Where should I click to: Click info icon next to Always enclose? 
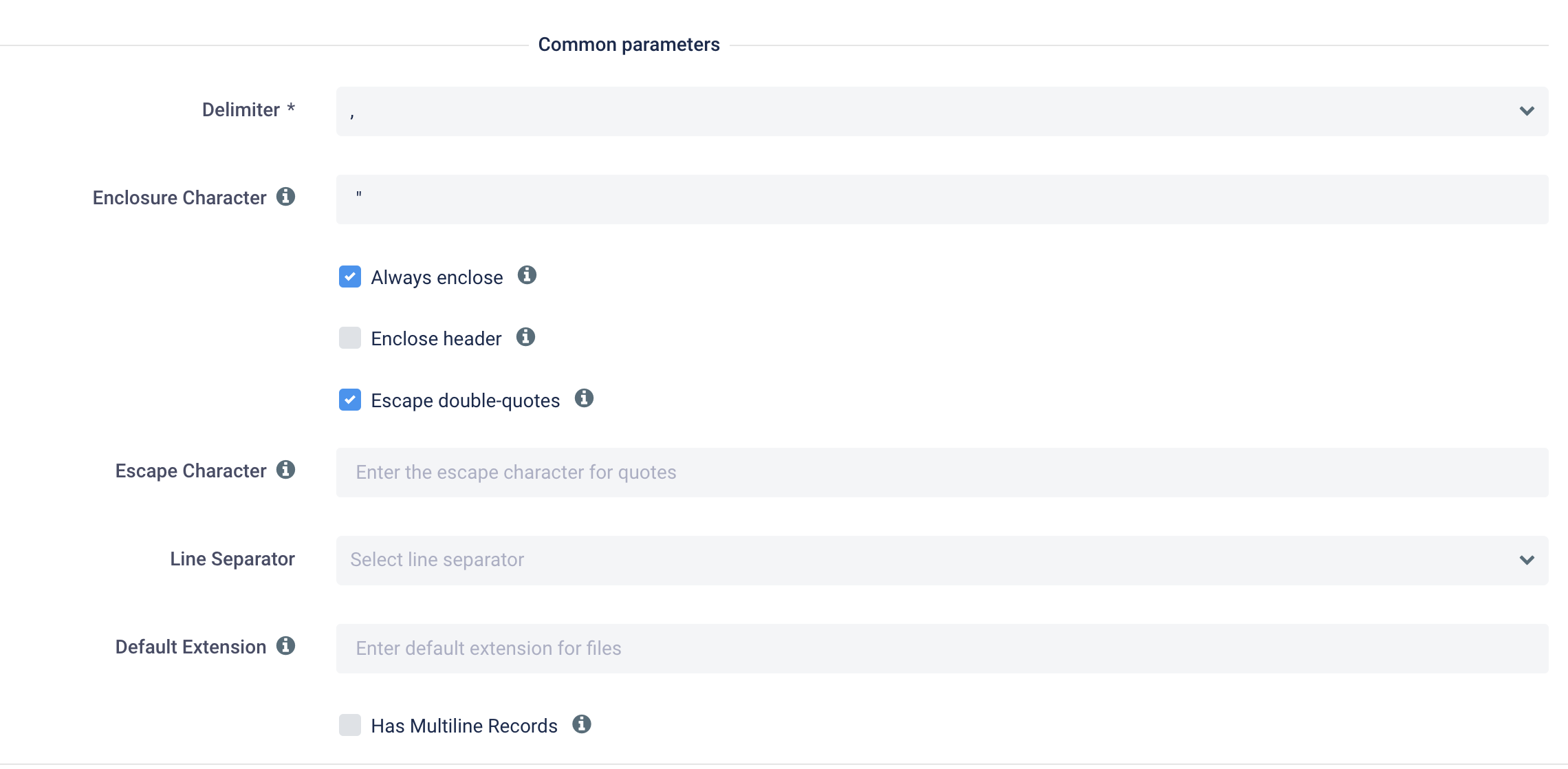tap(527, 275)
